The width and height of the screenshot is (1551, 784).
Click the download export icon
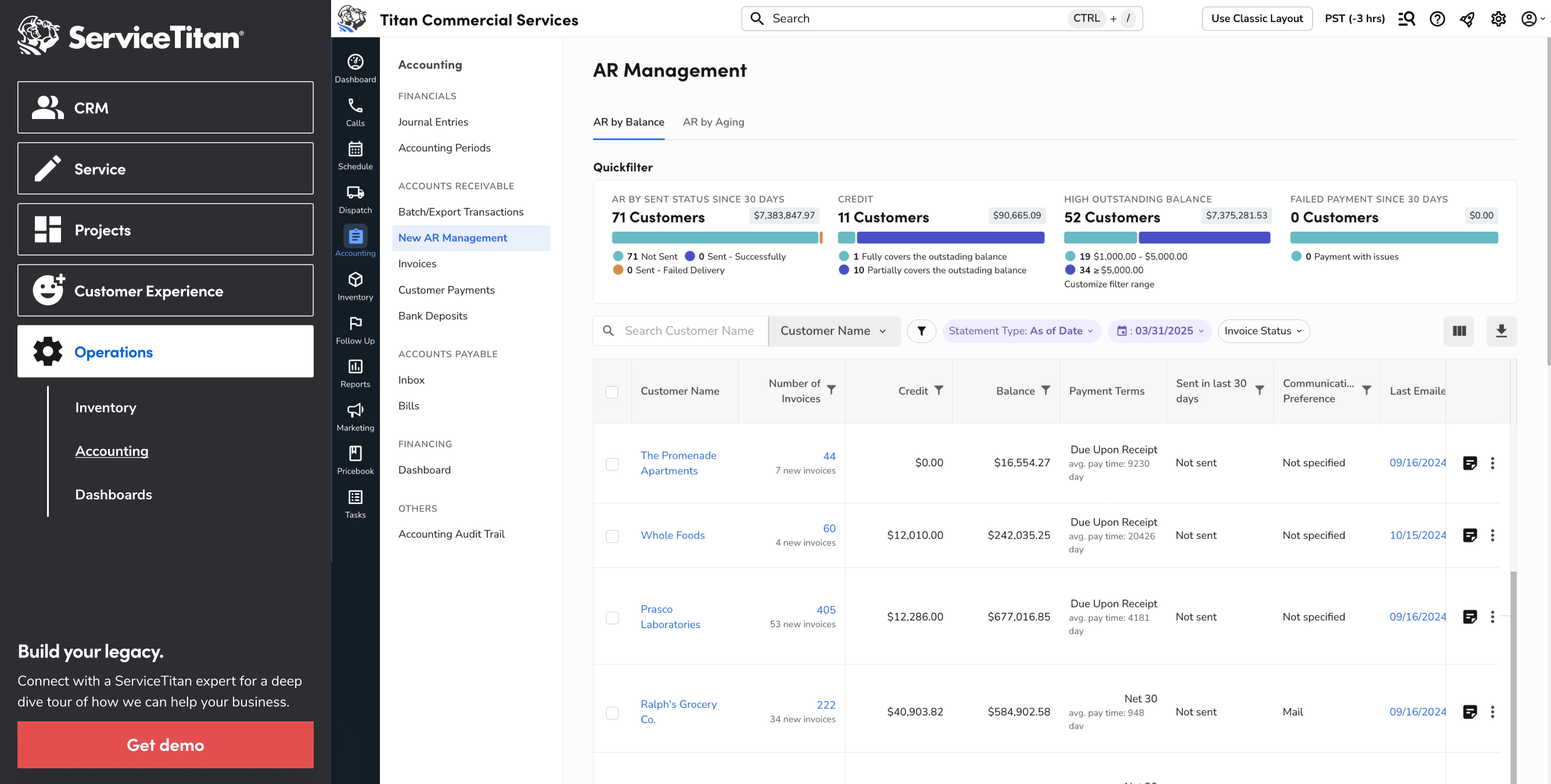pos(1501,330)
